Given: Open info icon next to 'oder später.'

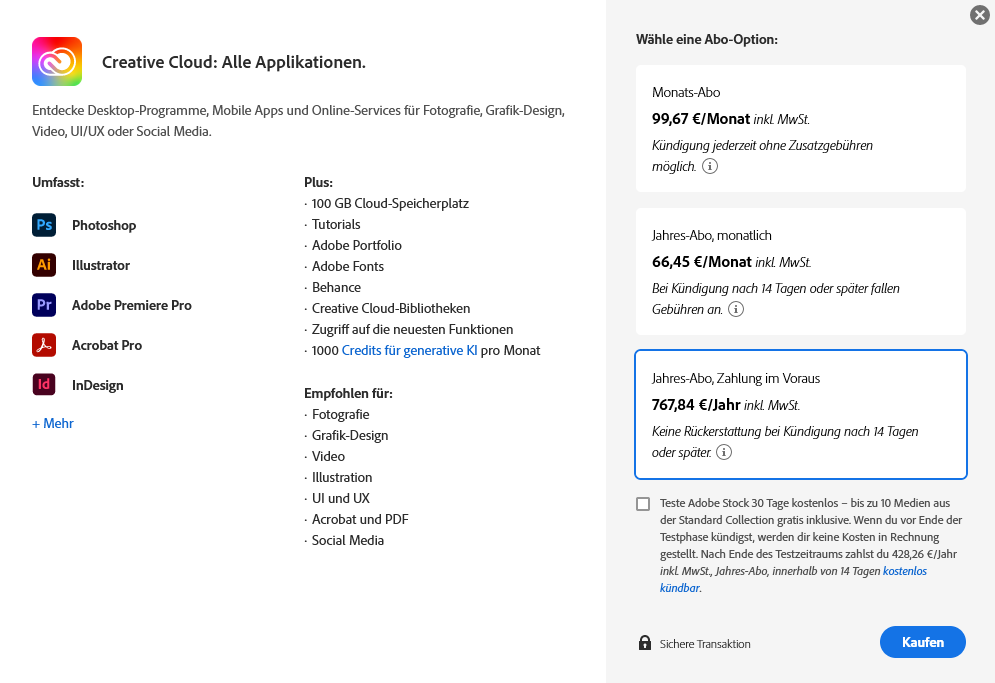Looking at the screenshot, I should 724,452.
